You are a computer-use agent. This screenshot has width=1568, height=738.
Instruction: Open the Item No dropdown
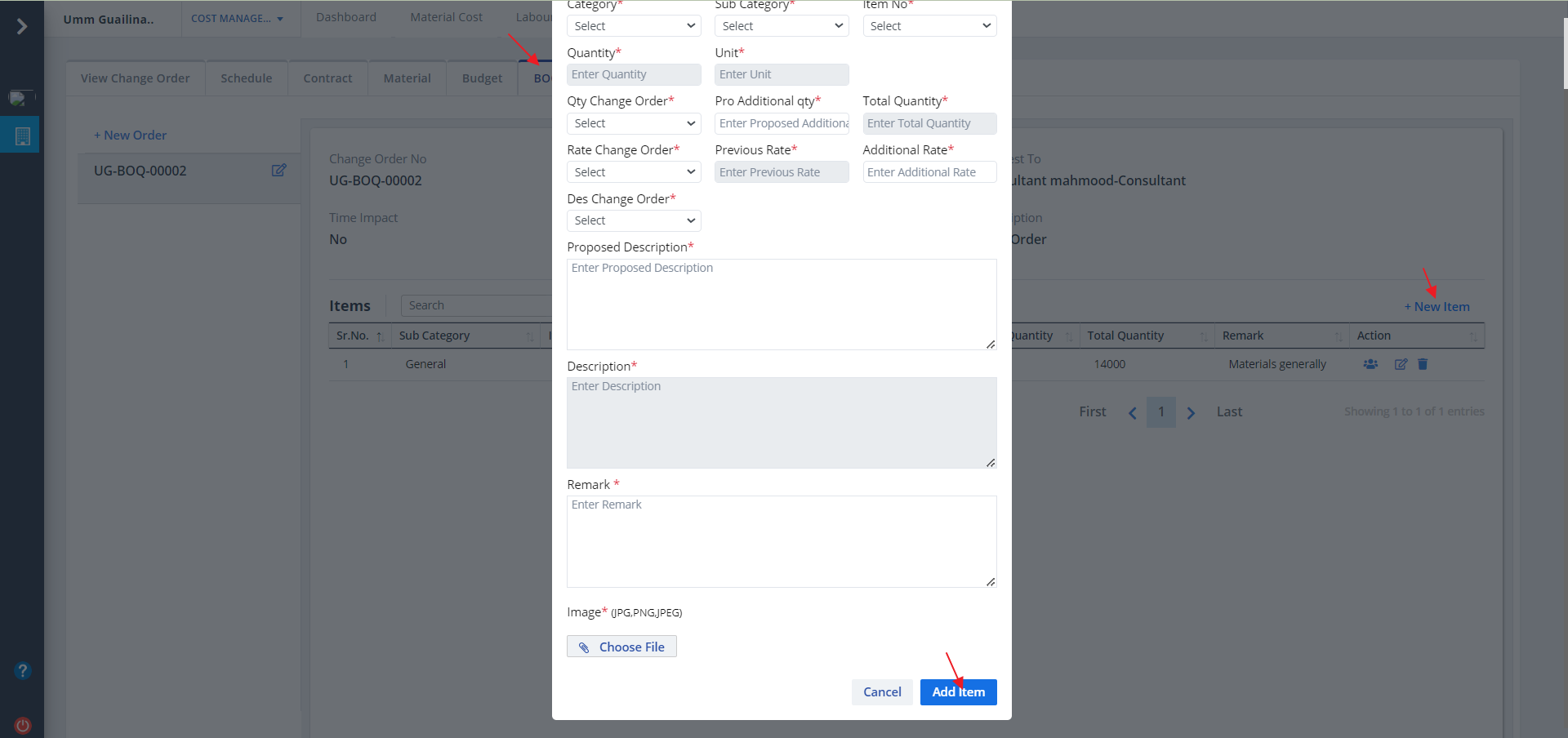[x=929, y=26]
